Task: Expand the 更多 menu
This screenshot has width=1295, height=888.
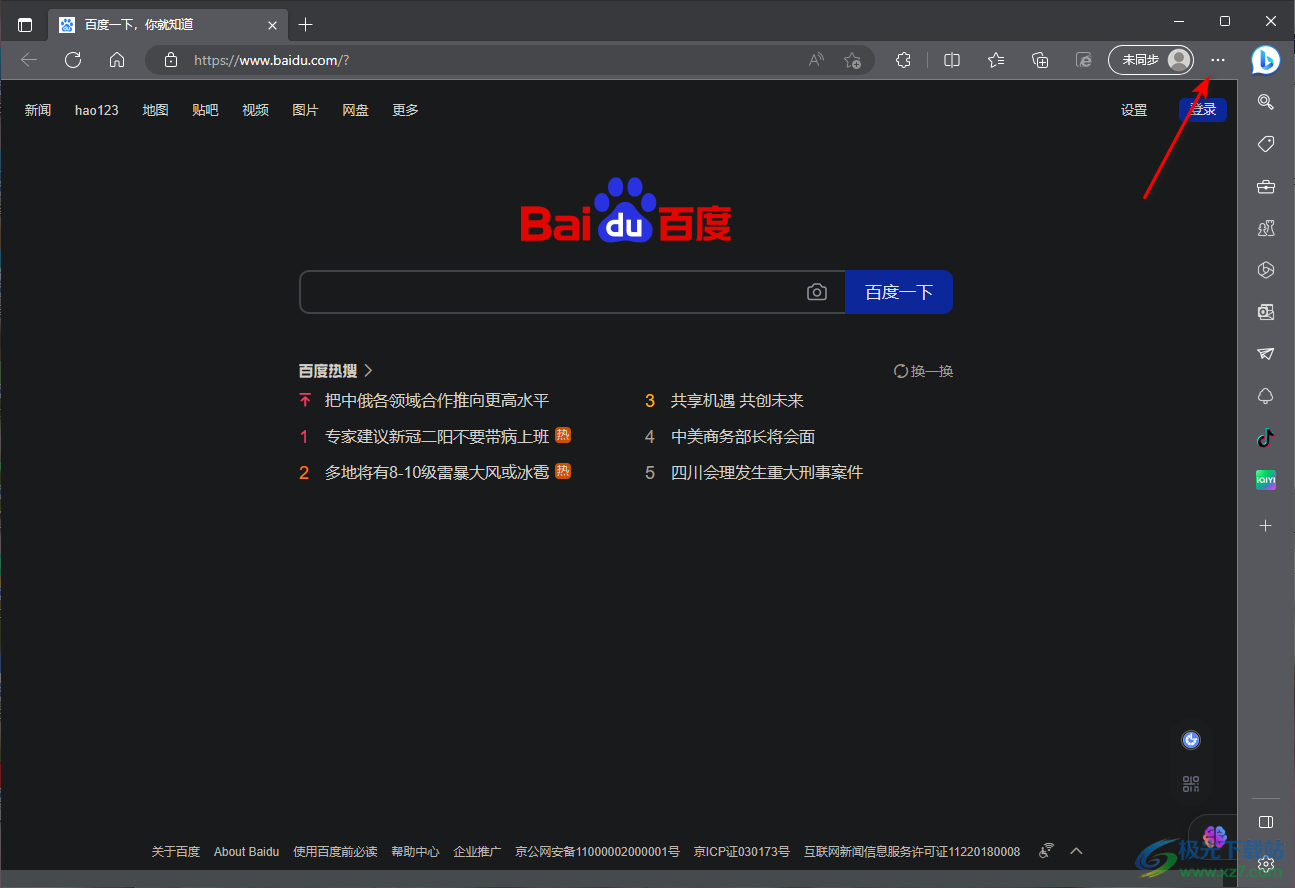Action: 405,110
